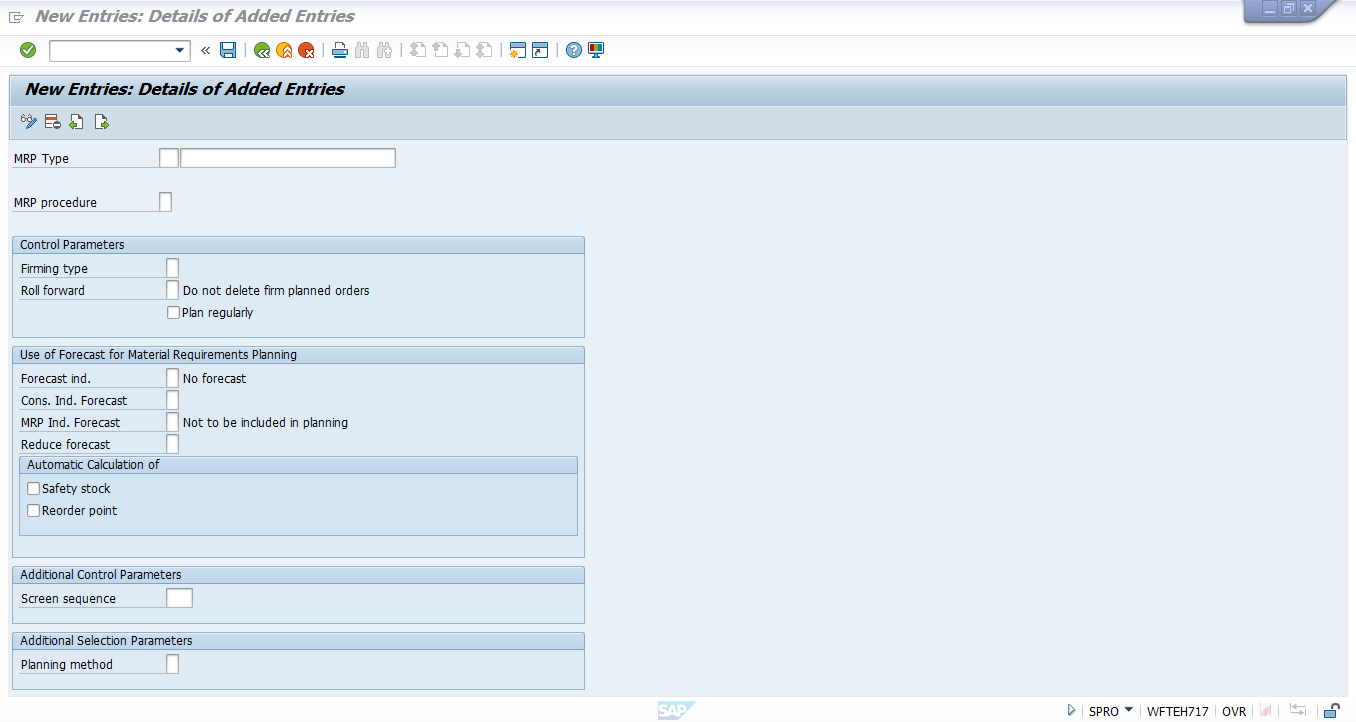Click the Last Page icon

(x=484, y=50)
